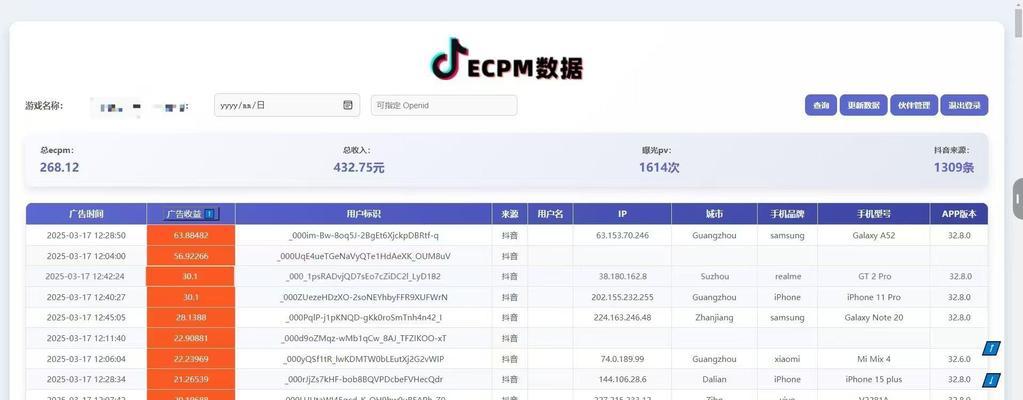The width and height of the screenshot is (1023, 400).
Task: Click the 退出登录 logout button
Action: point(964,105)
